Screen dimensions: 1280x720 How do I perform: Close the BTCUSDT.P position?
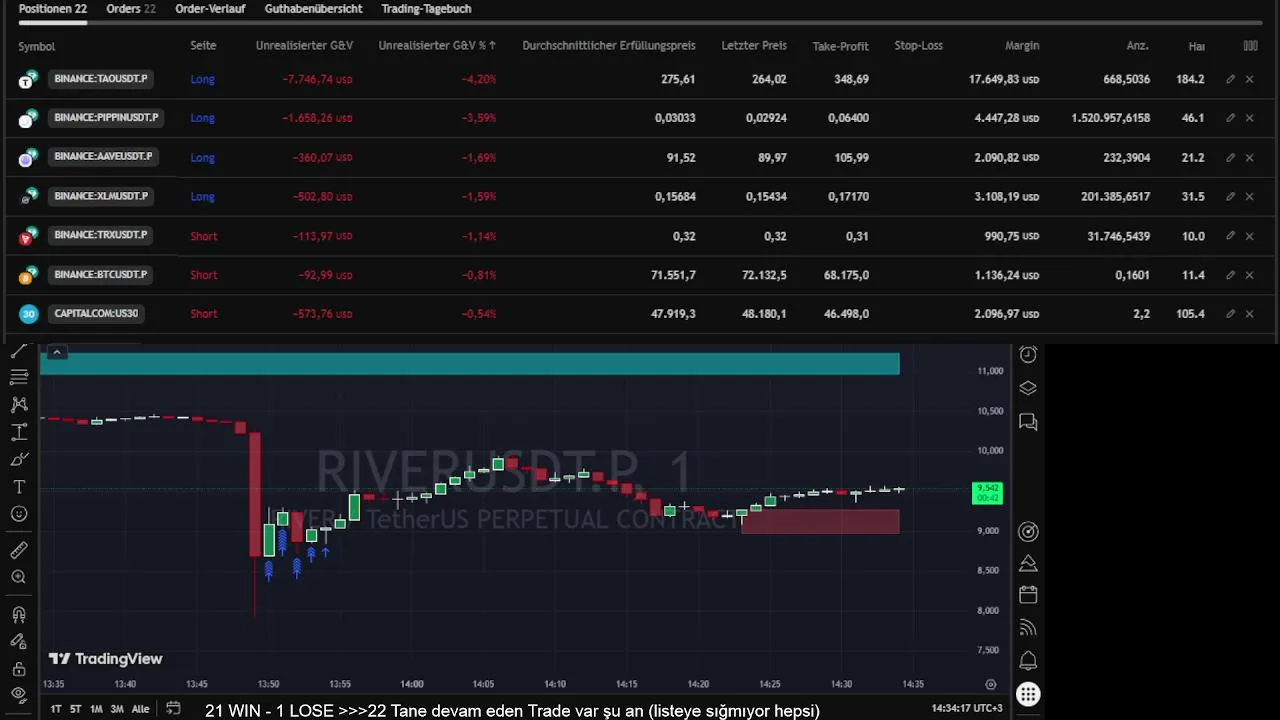1249,275
